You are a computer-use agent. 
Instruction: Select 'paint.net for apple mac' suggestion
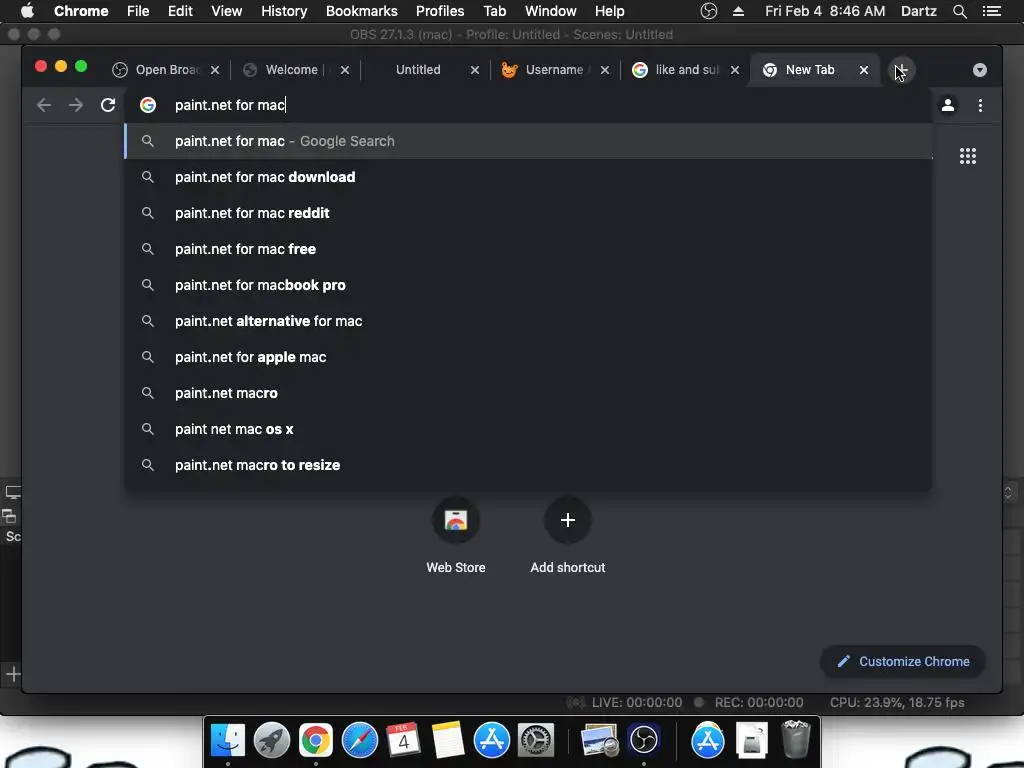tap(528, 357)
